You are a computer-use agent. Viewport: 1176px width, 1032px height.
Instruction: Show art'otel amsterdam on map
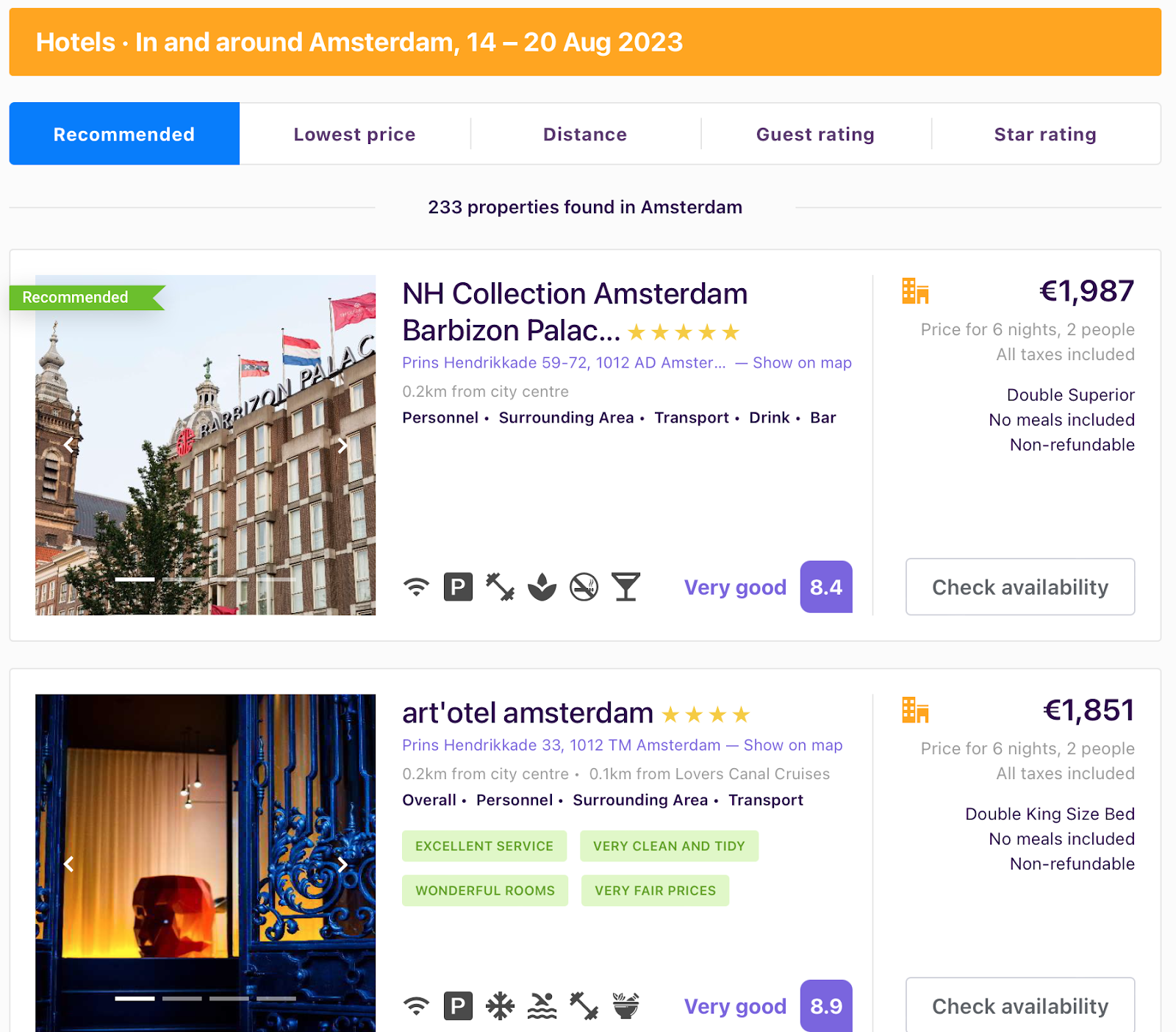click(793, 745)
